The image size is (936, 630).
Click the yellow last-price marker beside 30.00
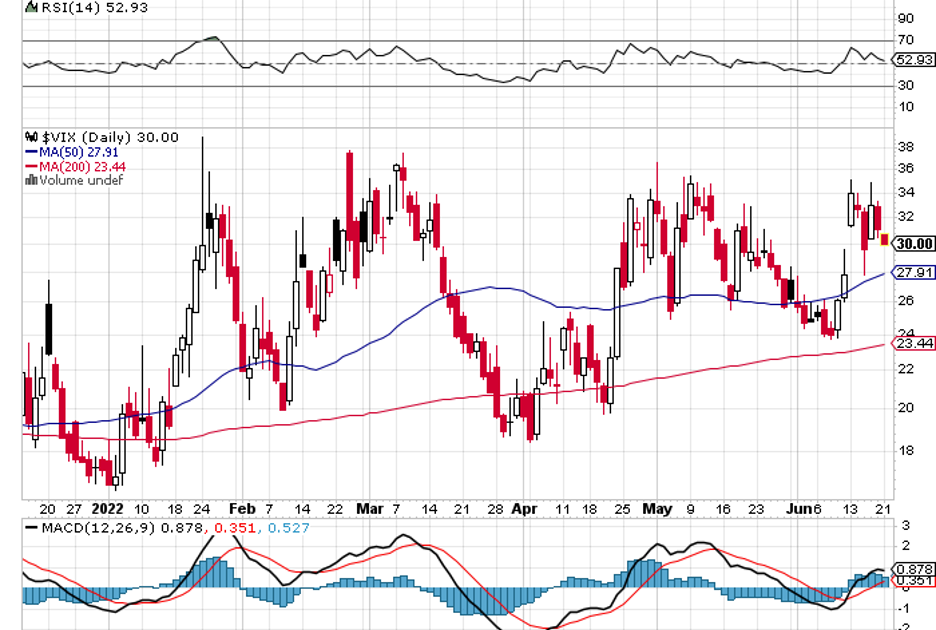(x=884, y=239)
